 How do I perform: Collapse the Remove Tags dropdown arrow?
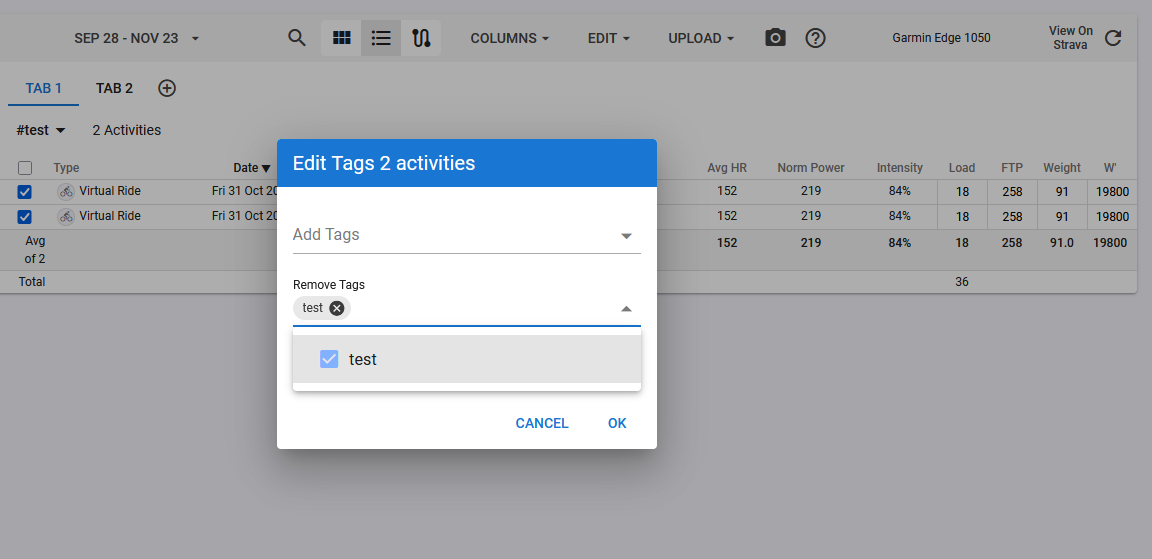pyautogui.click(x=626, y=309)
